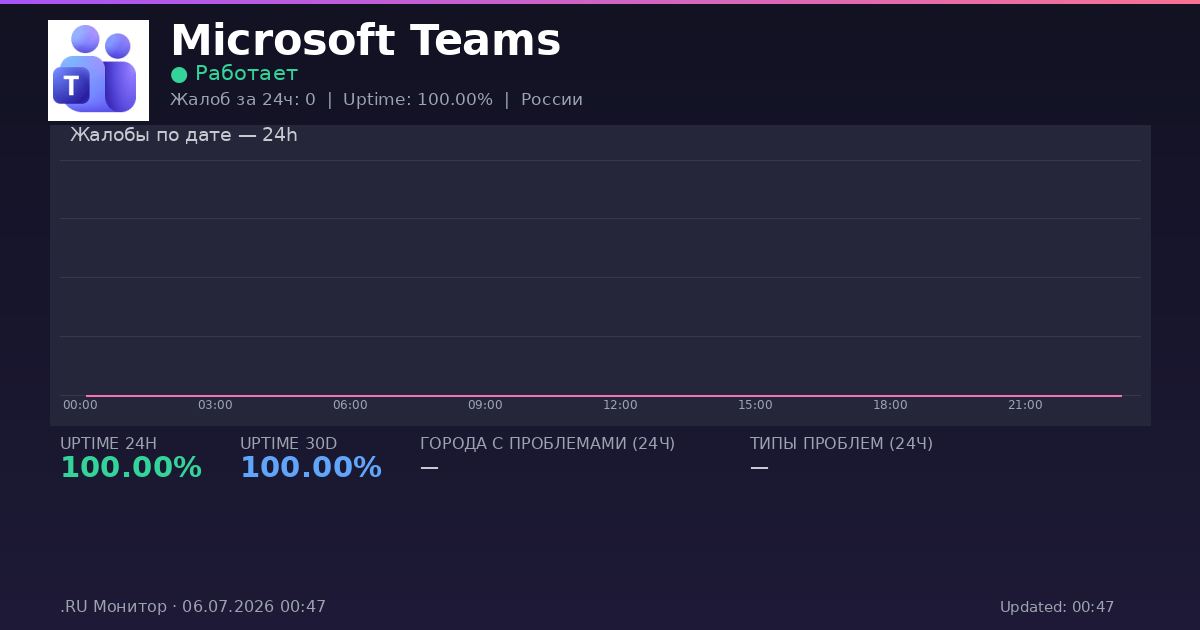The image size is (1200, 630).
Task: Click the 09:00 time axis label
Action: [485, 405]
